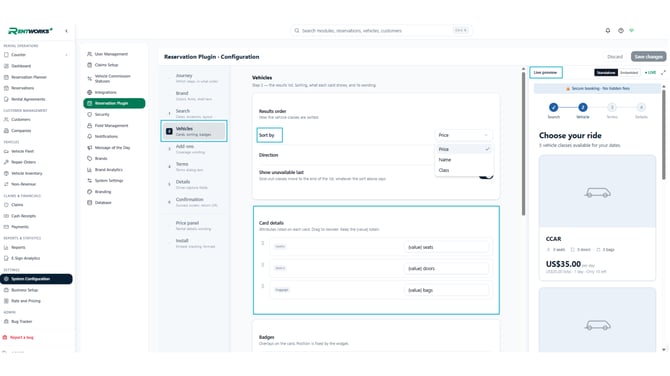Expand the live preview to fullscreen
The height and width of the screenshot is (376, 670).
coord(663,73)
